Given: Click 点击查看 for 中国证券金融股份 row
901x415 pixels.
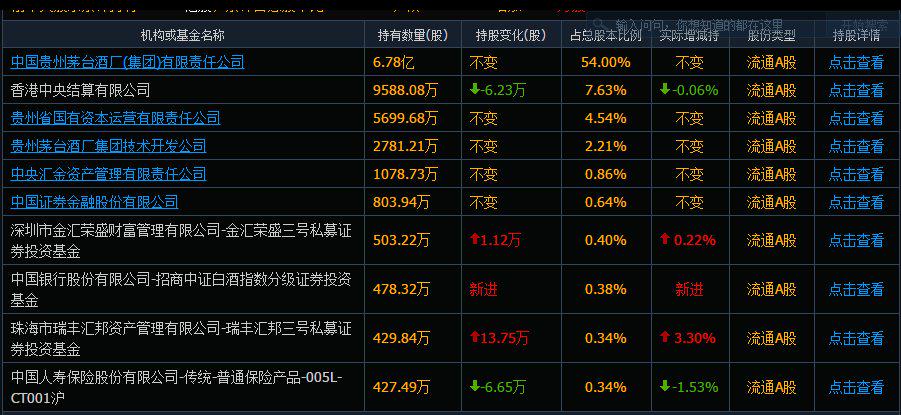Looking at the screenshot, I should pyautogui.click(x=856, y=202).
